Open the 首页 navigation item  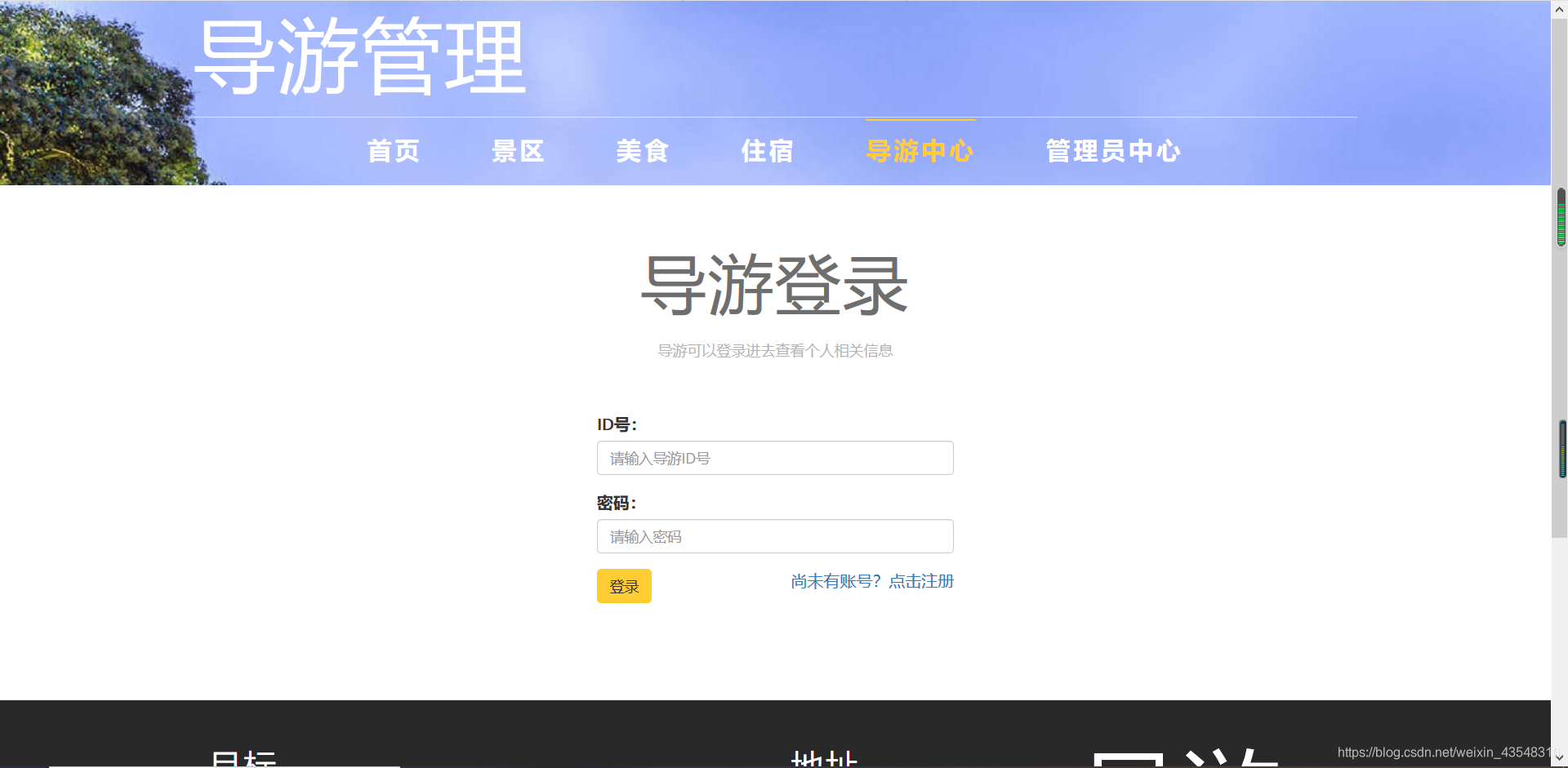coord(394,151)
